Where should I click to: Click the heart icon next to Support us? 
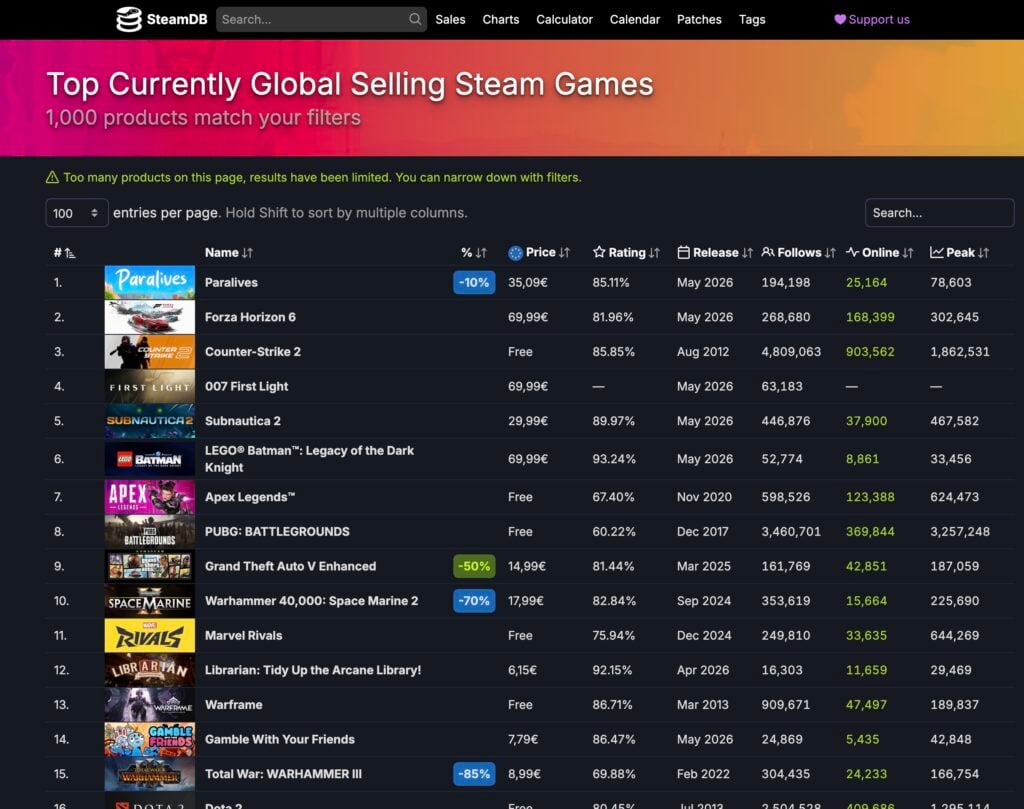click(840, 20)
